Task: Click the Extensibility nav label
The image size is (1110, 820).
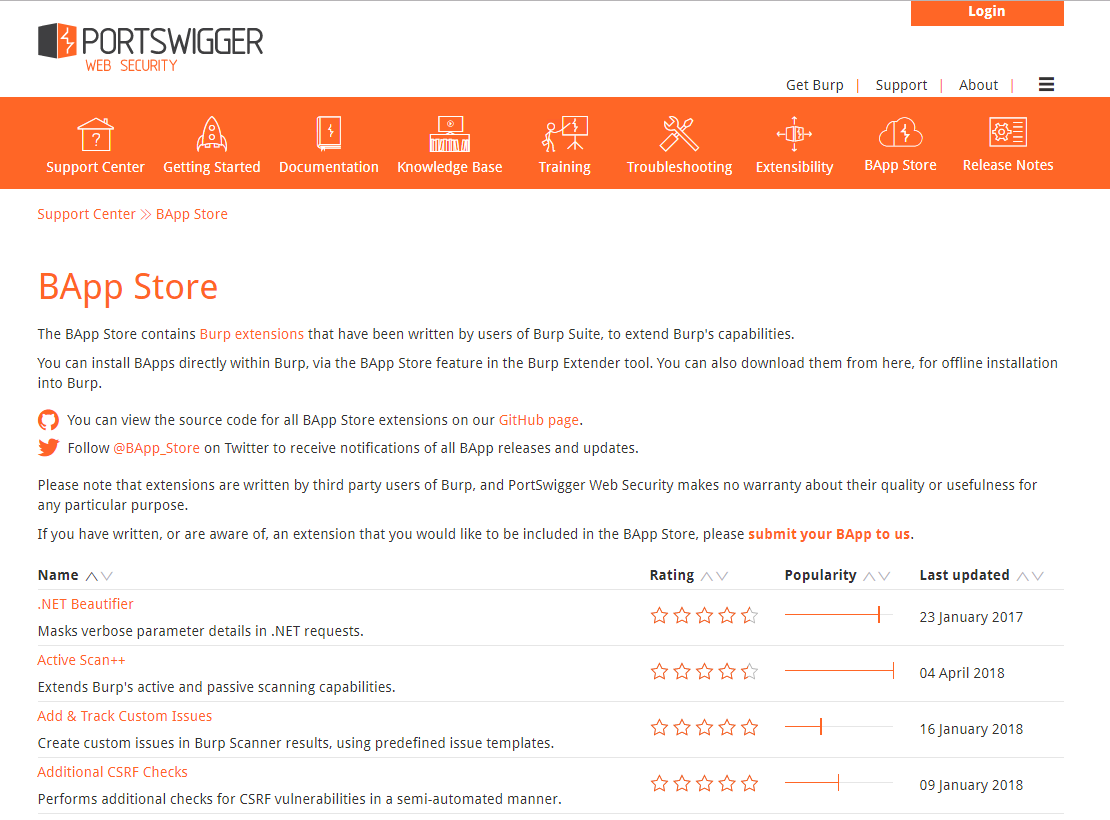Action: pos(794,167)
